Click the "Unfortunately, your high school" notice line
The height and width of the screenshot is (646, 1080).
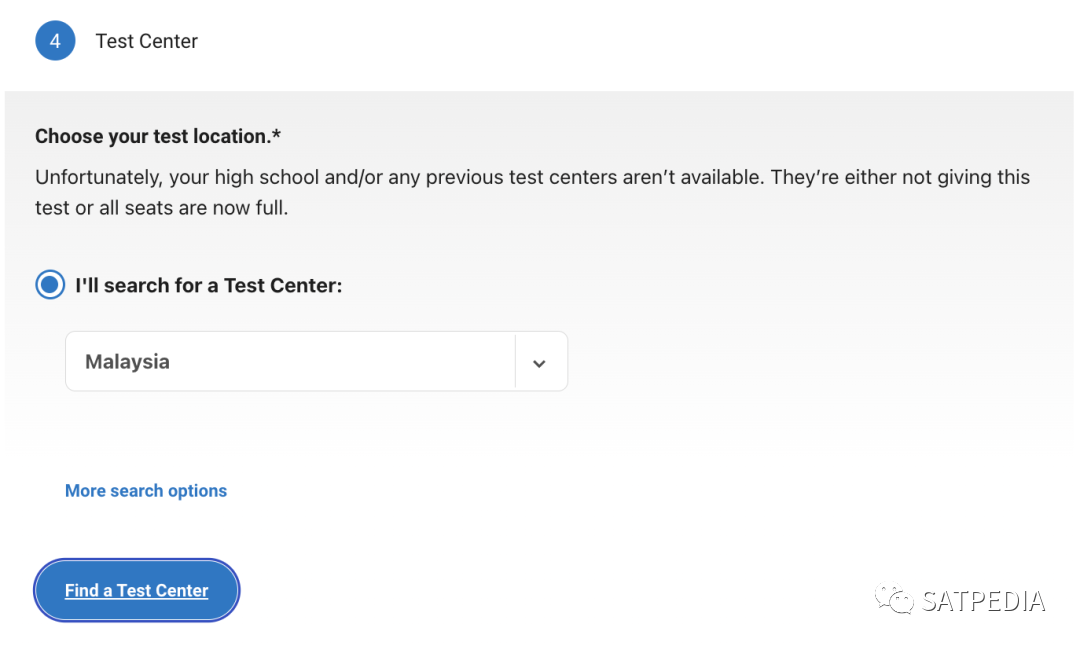tap(532, 177)
